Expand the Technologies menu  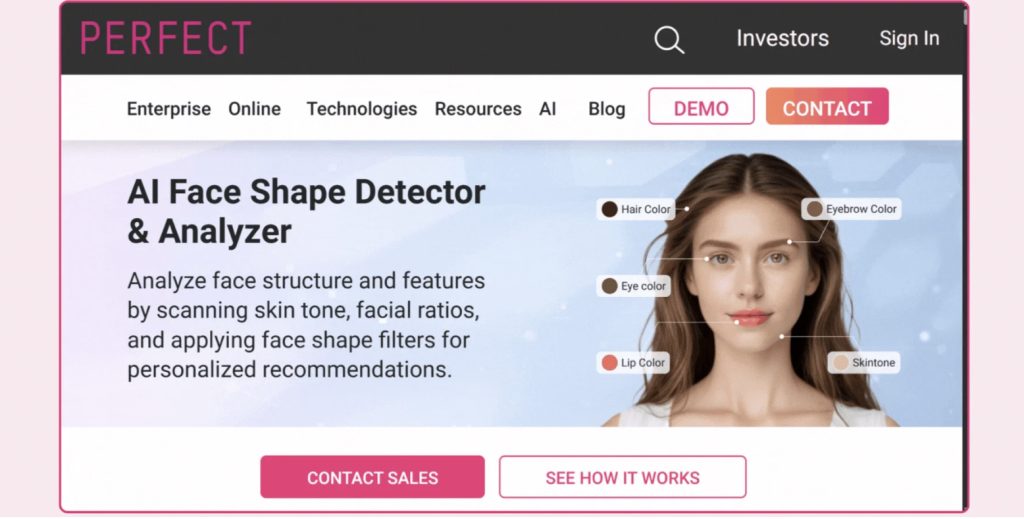(x=362, y=109)
